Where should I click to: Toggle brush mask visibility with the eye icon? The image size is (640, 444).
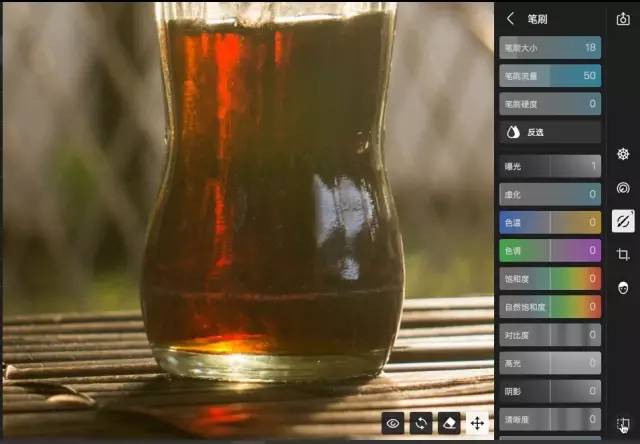click(393, 423)
